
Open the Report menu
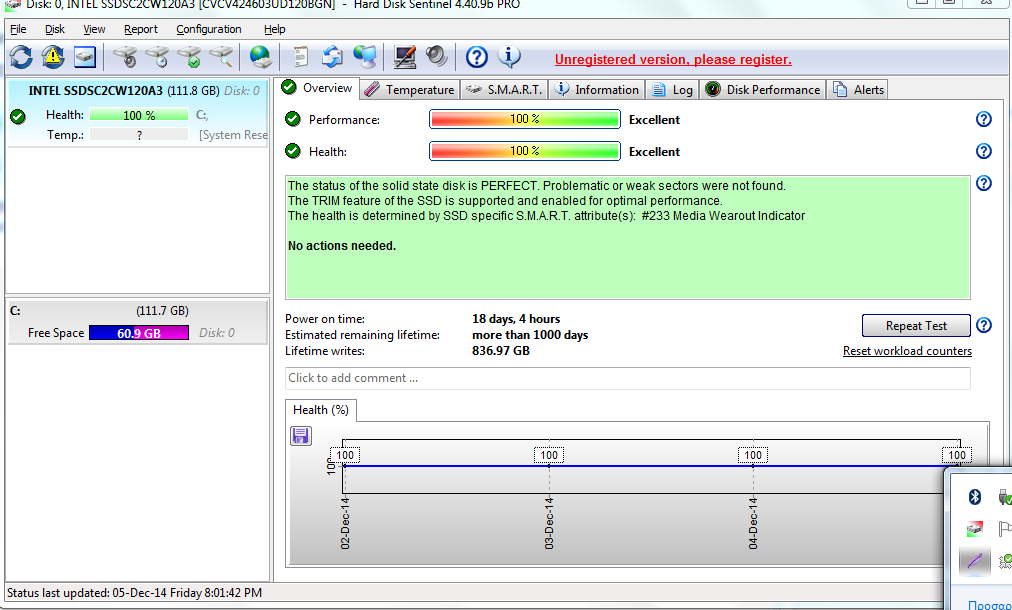tap(141, 29)
